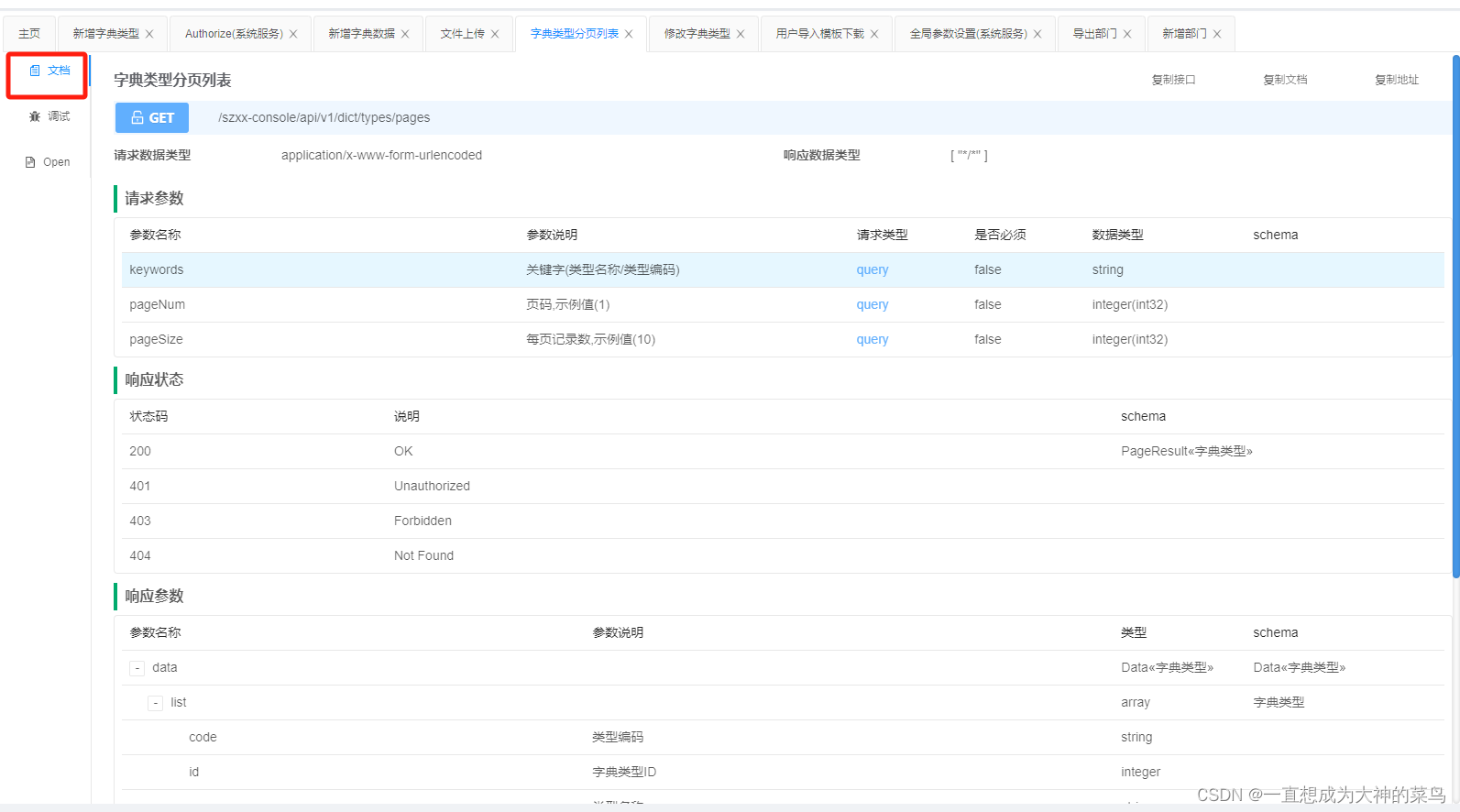
Task: Click the page vertical scrollbar
Action: point(1455,316)
